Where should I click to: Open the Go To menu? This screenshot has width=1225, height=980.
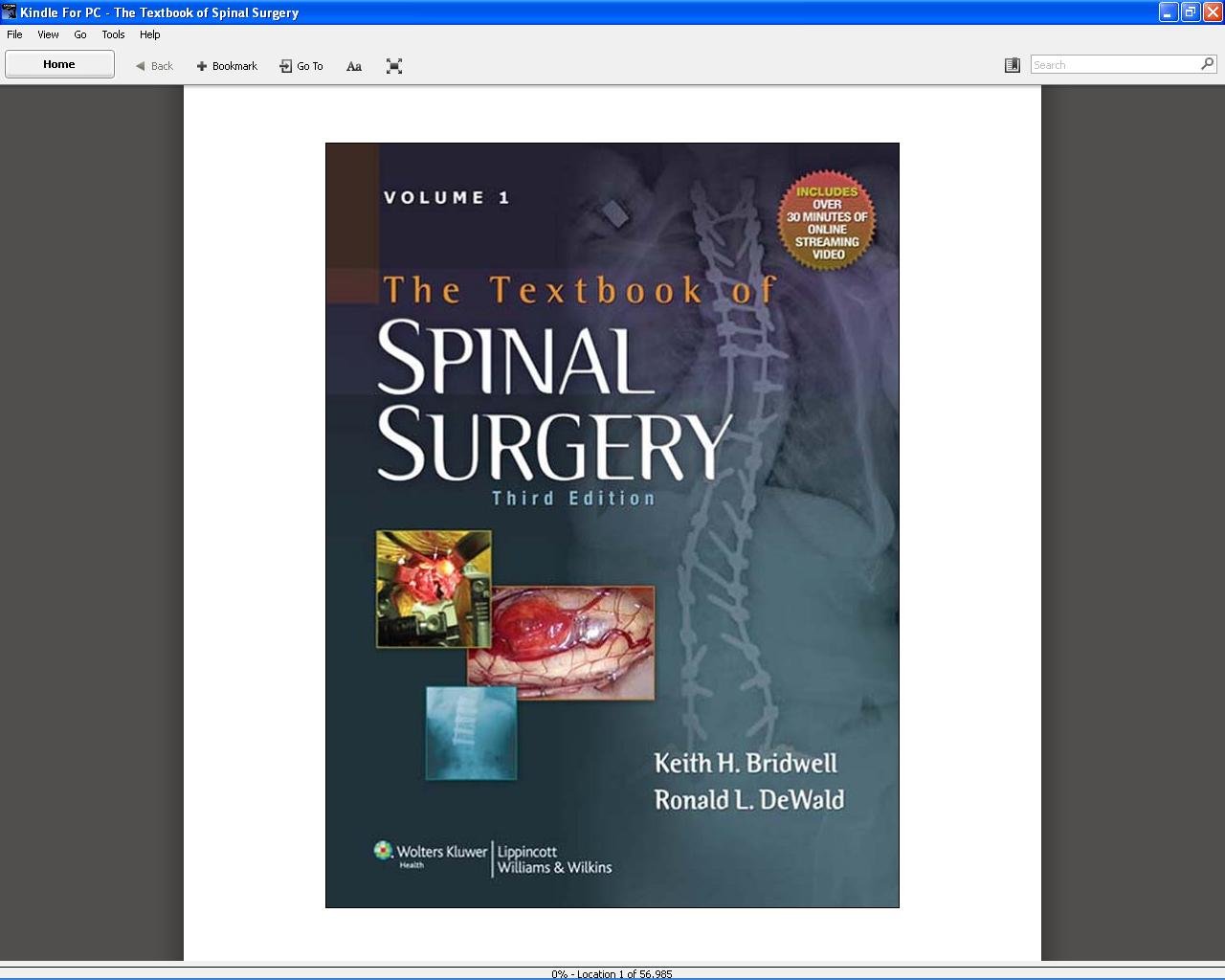pyautogui.click(x=301, y=66)
